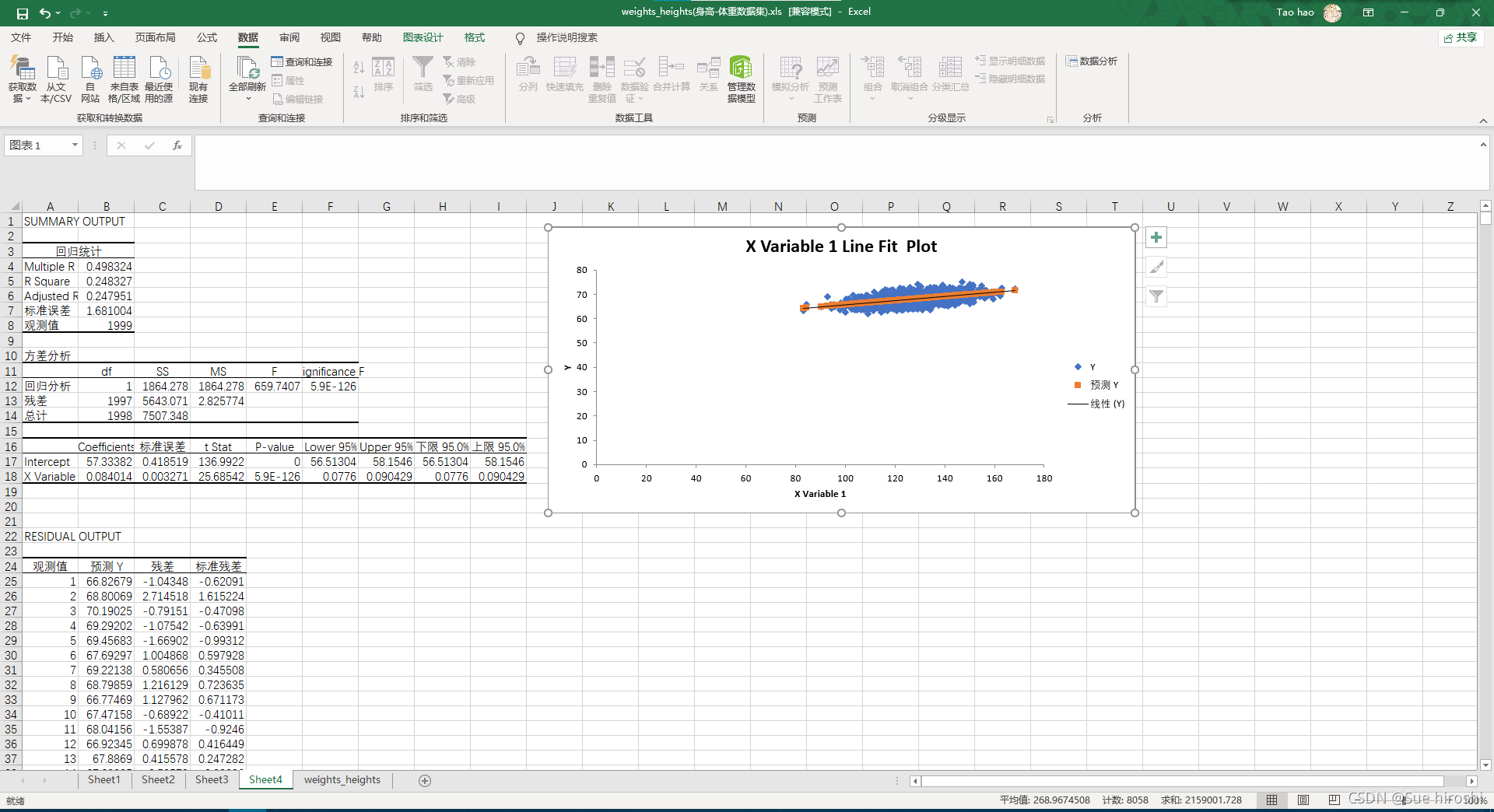The image size is (1494, 812).
Task: Select the weights_heights worksheet tab
Action: 342,779
